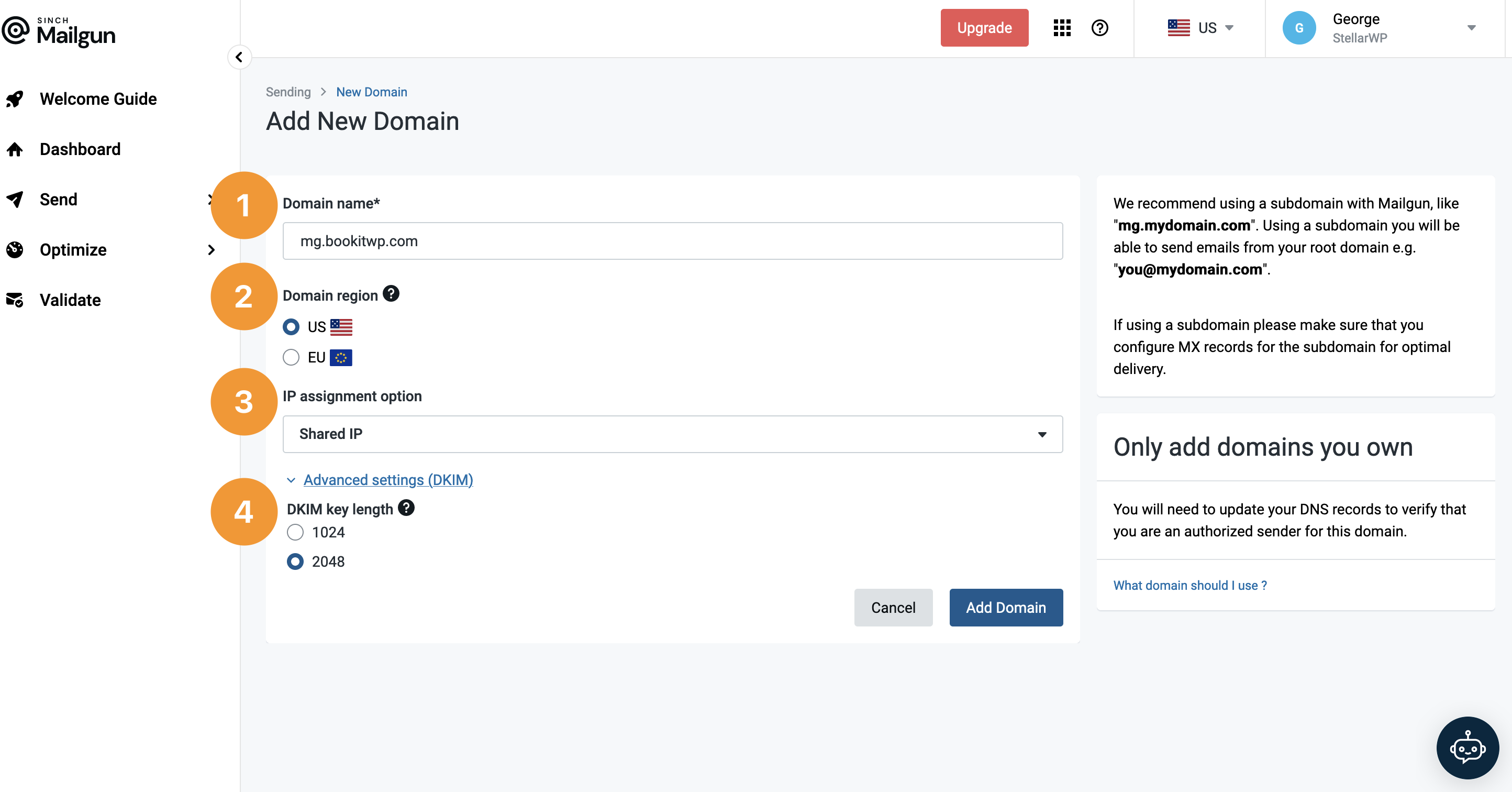Edit the Domain name input field
Image resolution: width=1512 pixels, height=792 pixels.
672,241
